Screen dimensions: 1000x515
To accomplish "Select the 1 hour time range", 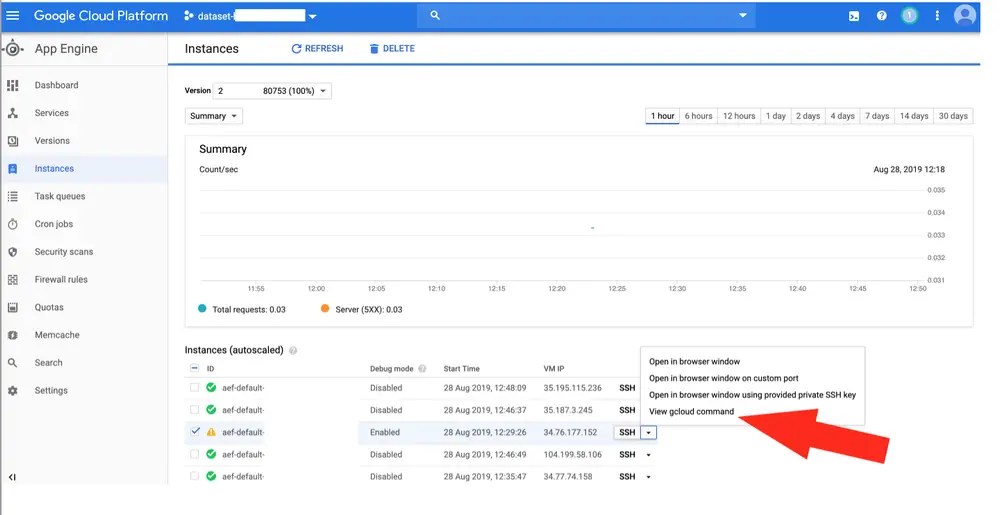I will 663,116.
